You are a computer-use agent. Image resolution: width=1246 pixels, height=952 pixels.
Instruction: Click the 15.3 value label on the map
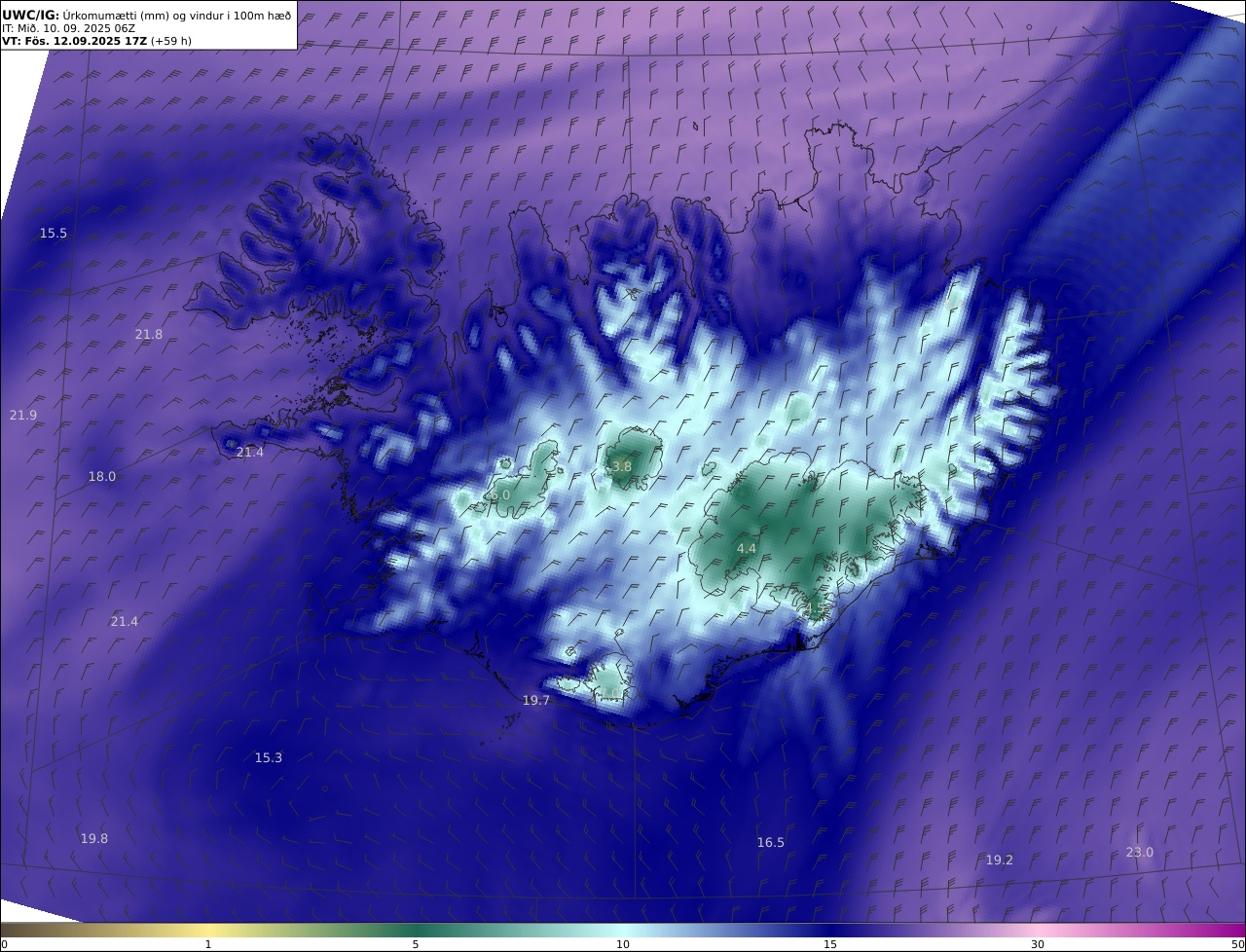click(269, 758)
